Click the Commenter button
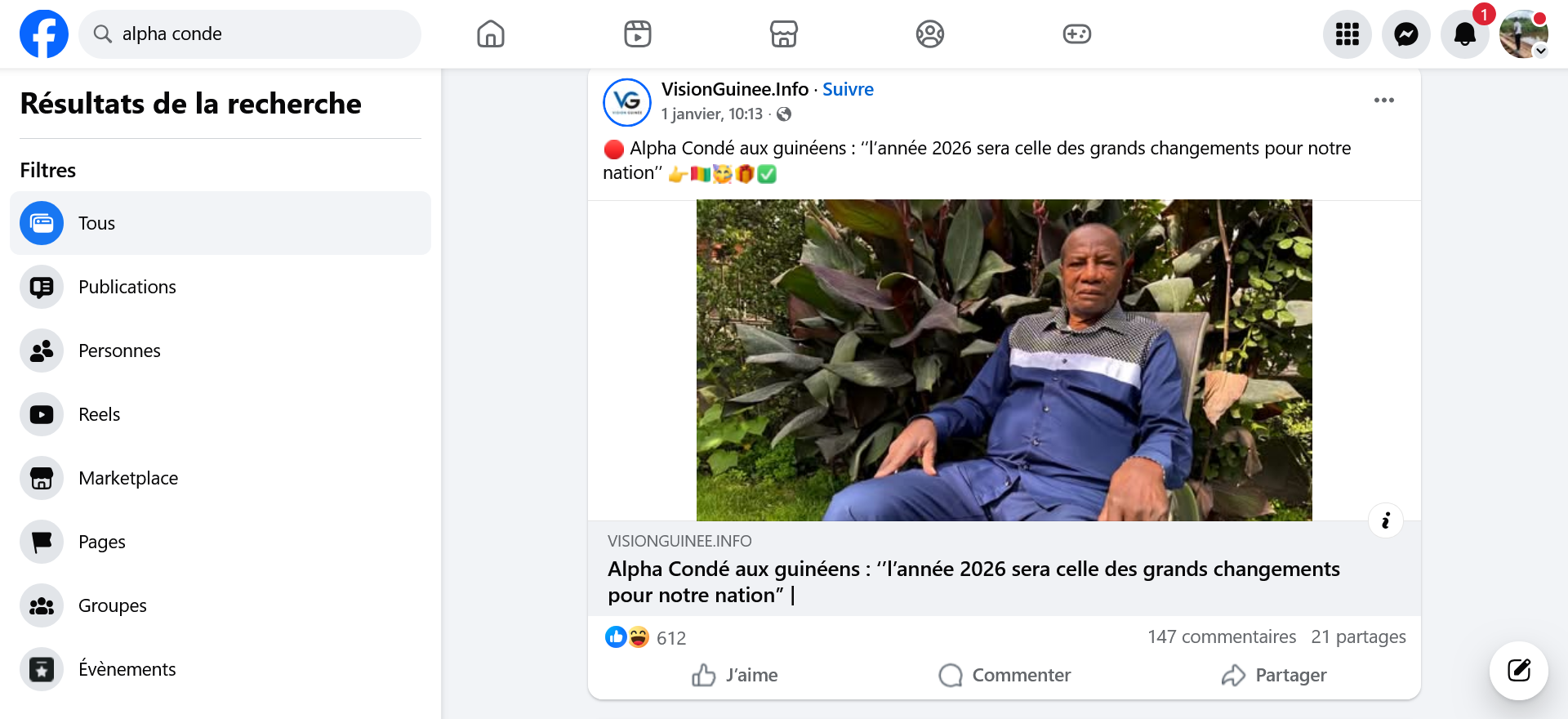 click(x=1004, y=675)
